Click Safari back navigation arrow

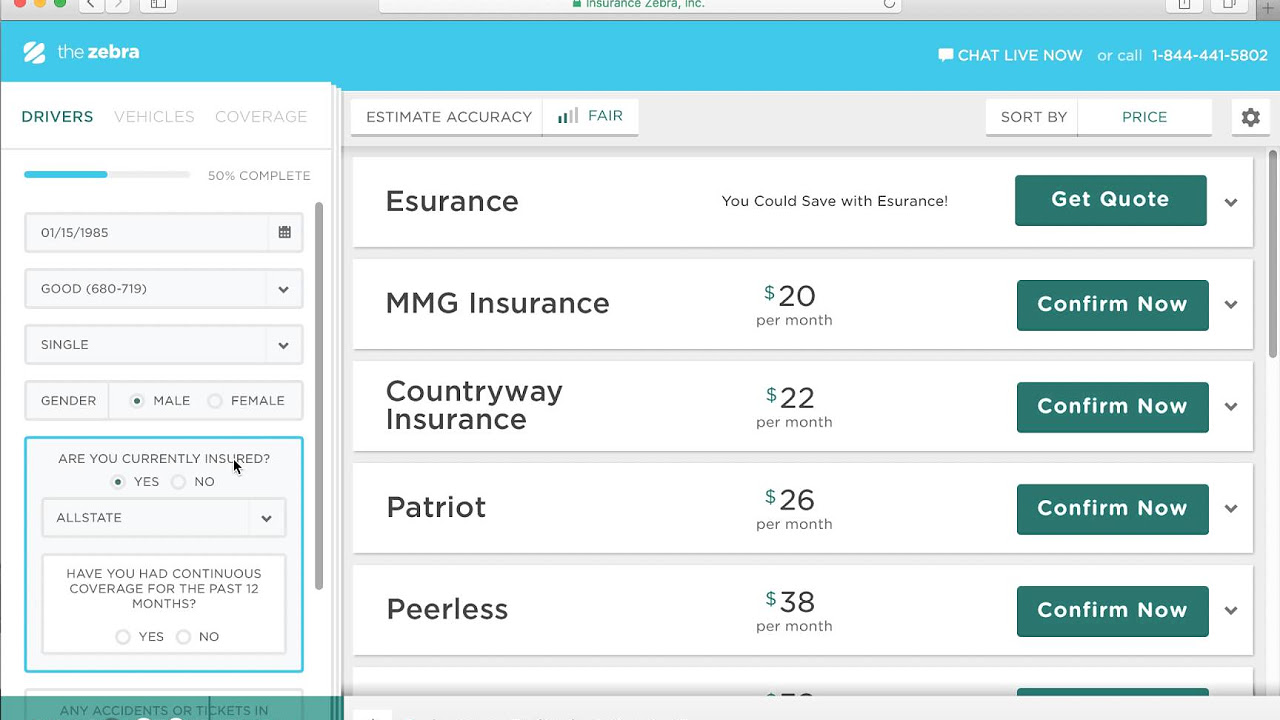[90, 4]
